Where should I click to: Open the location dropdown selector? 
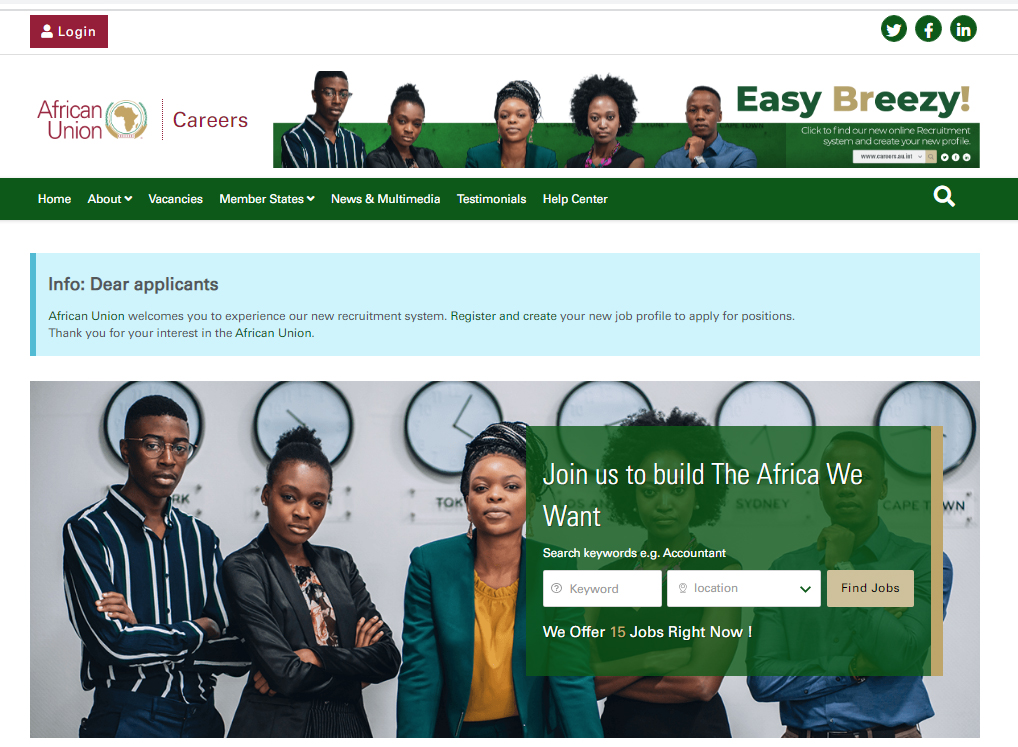pyautogui.click(x=743, y=589)
